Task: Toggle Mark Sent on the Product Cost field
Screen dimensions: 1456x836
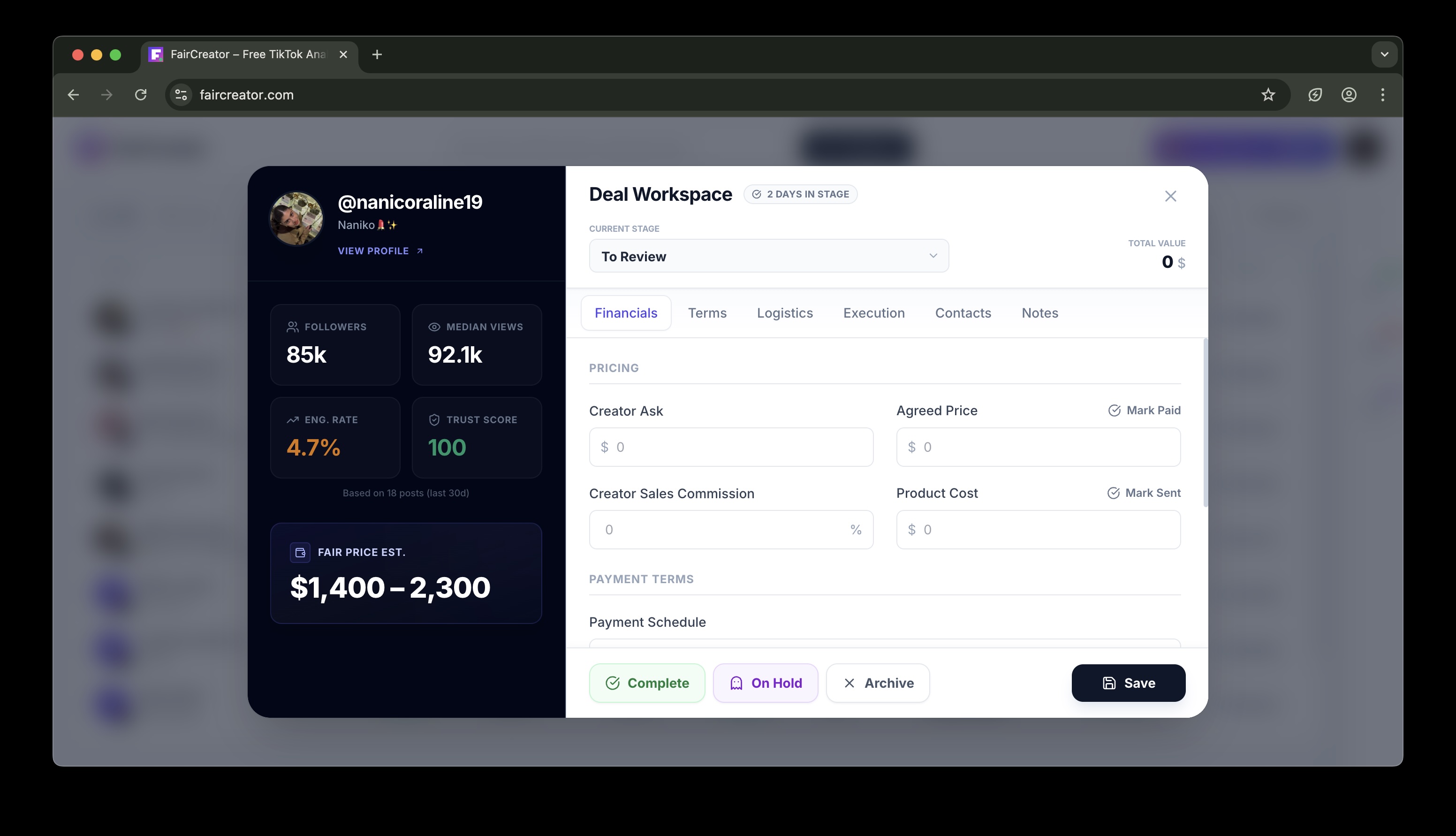Action: click(x=1145, y=493)
